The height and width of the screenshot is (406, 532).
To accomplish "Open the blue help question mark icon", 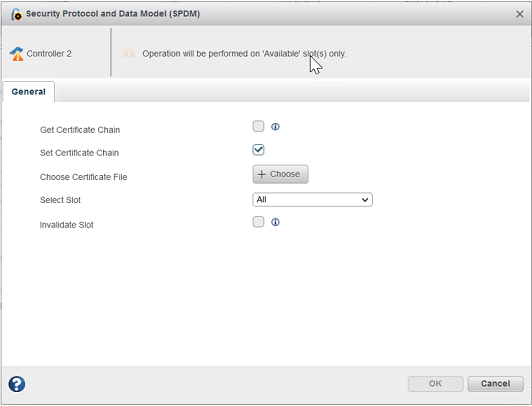I will [17, 384].
